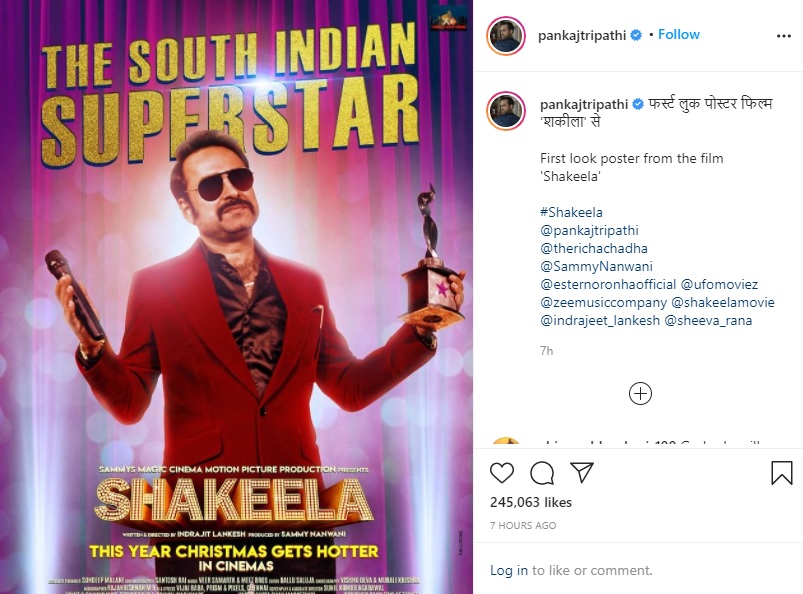Share the post using the paper plane icon
This screenshot has height=594, width=803.
582,472
